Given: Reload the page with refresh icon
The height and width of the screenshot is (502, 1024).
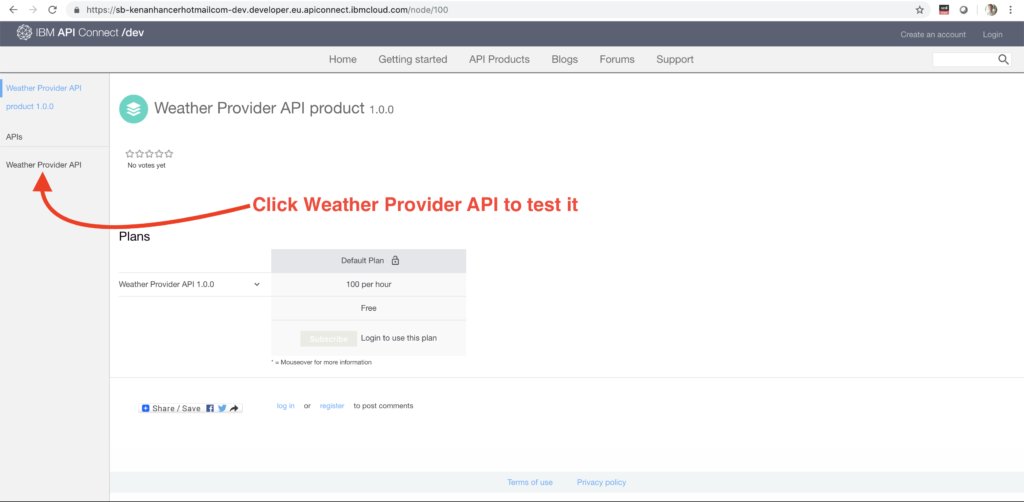Looking at the screenshot, I should [x=53, y=10].
